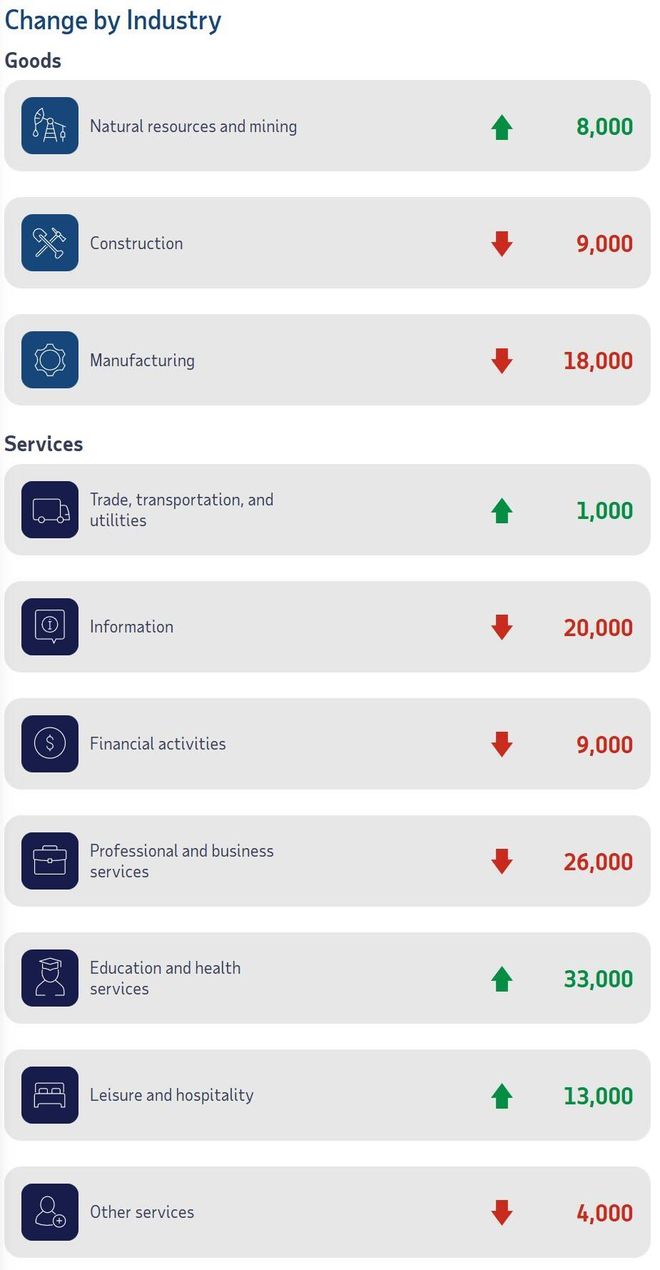Click the 'Change by Industry' heading

(113, 20)
